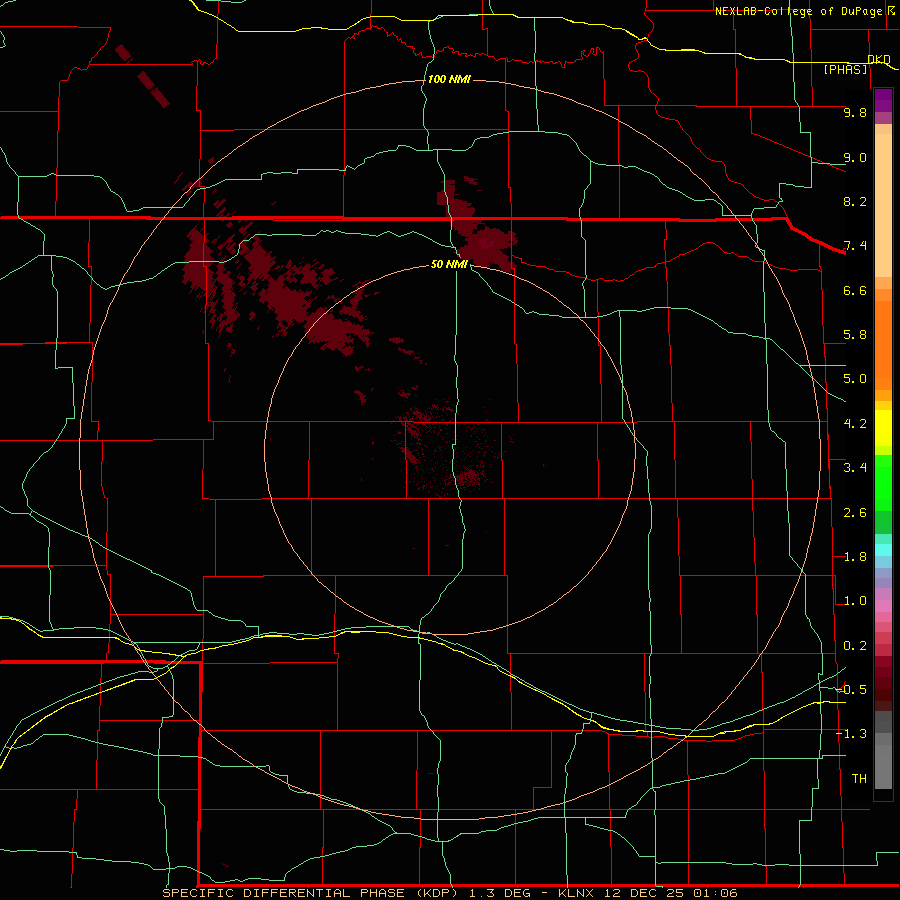
Task: Click the 1.8 color scale value
Action: pos(855,557)
